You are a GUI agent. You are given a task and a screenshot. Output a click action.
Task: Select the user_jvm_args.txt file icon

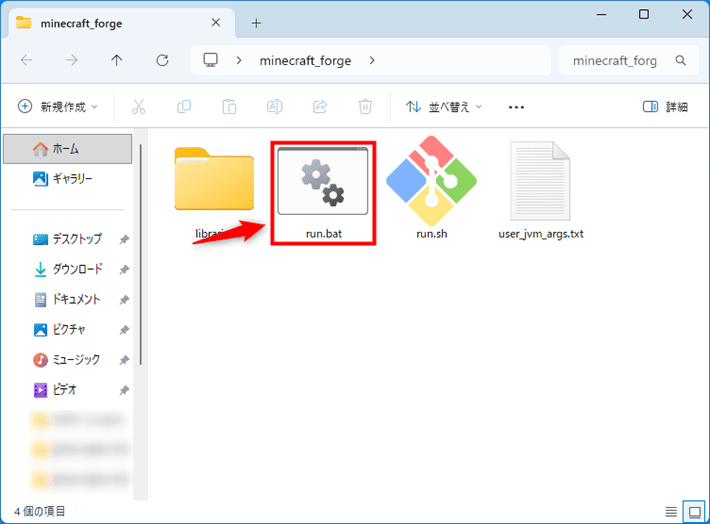point(540,181)
